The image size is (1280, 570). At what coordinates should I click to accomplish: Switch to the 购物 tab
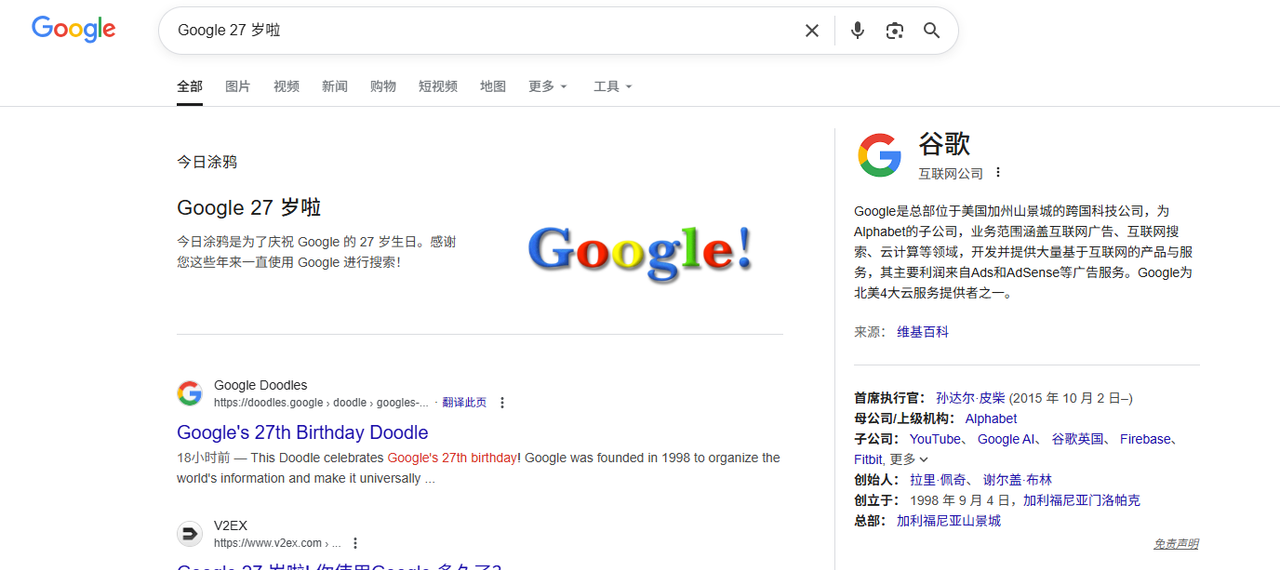pos(383,86)
